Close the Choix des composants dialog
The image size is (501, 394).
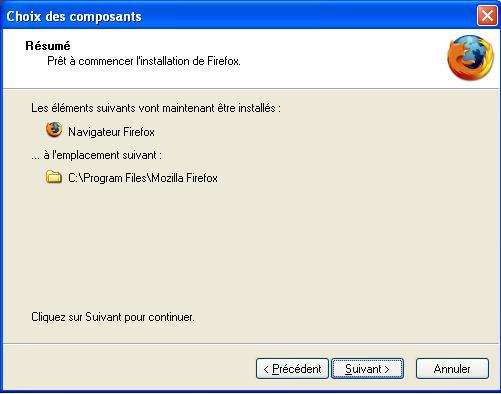tap(487, 16)
